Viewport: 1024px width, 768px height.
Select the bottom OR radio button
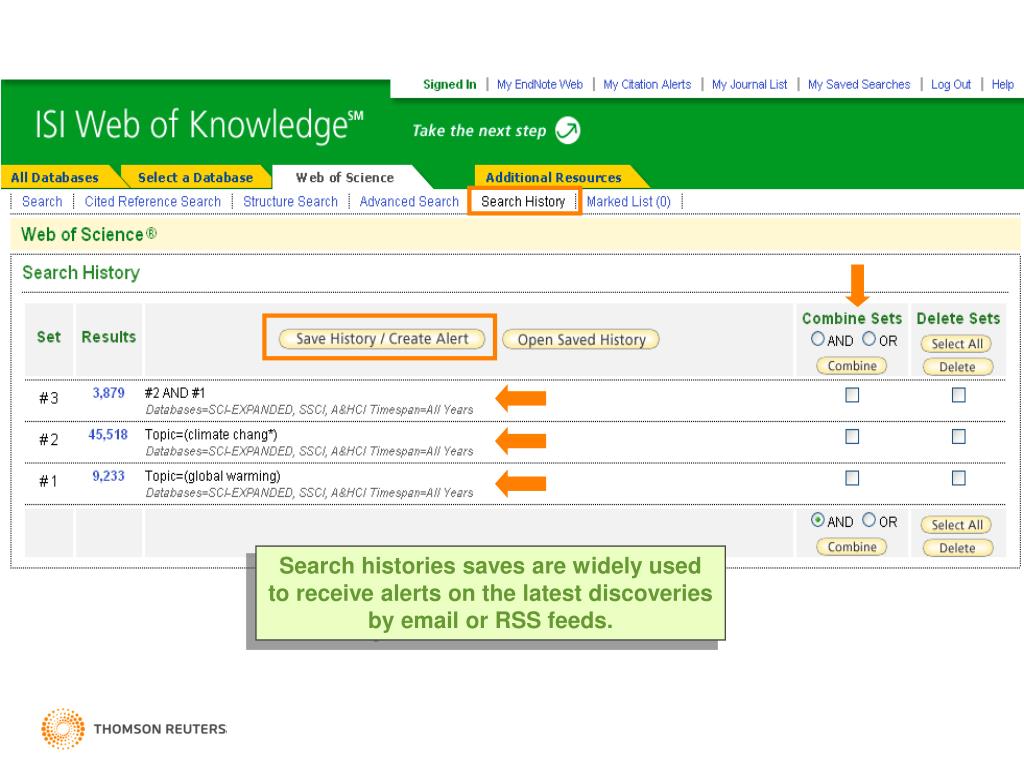coord(869,520)
